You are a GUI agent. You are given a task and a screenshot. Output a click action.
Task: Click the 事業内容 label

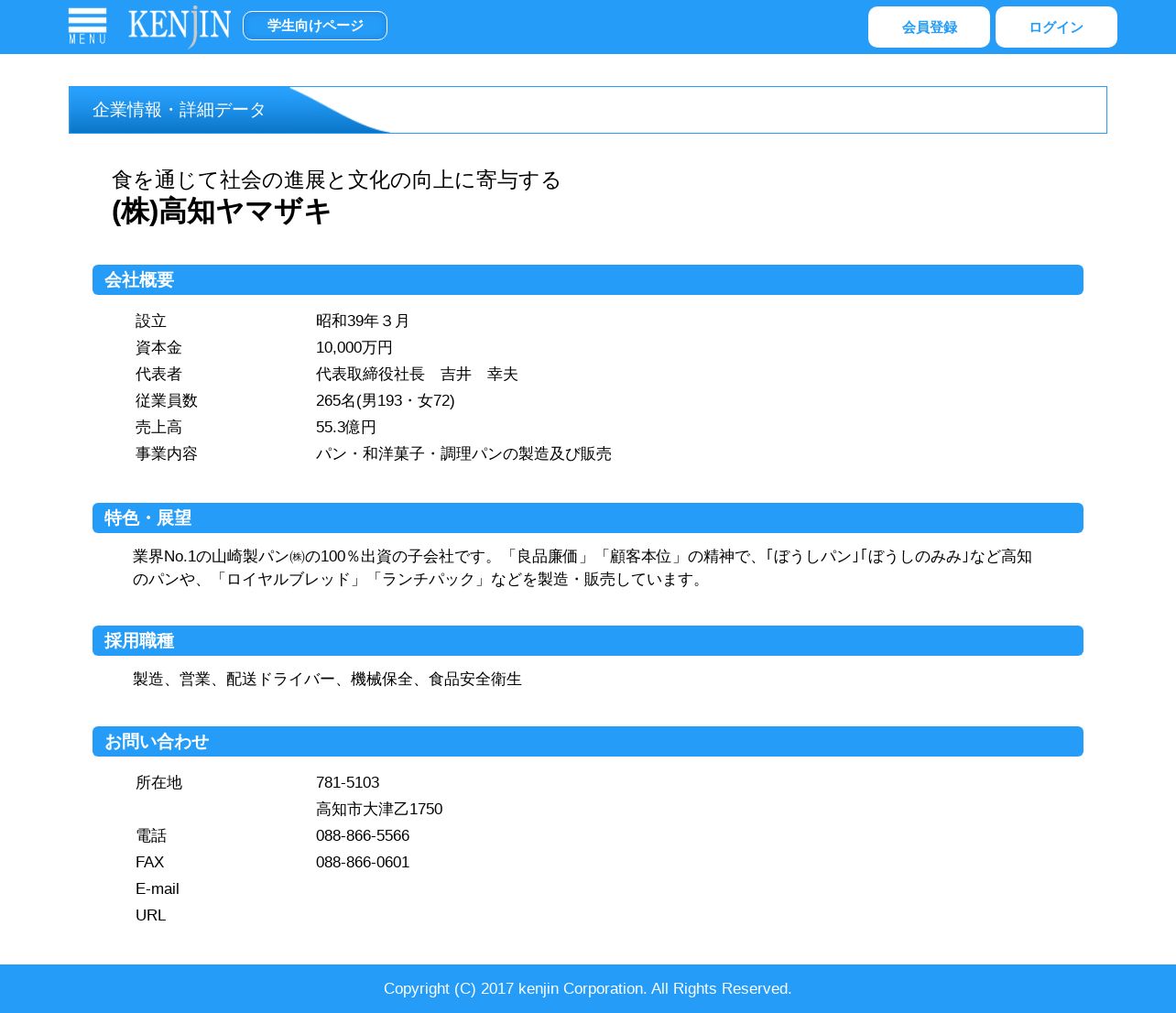point(167,454)
